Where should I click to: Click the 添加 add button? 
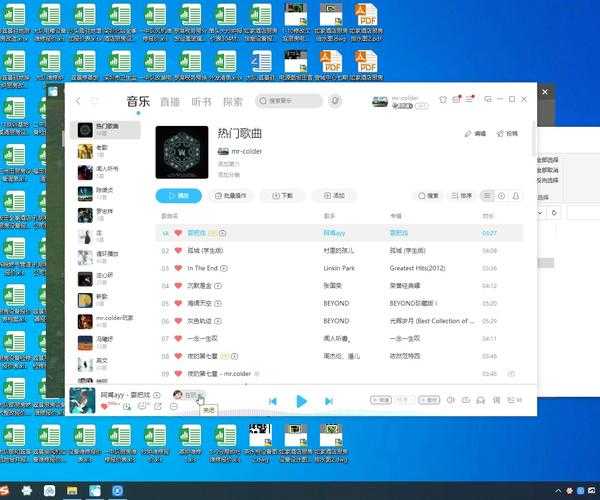334,195
